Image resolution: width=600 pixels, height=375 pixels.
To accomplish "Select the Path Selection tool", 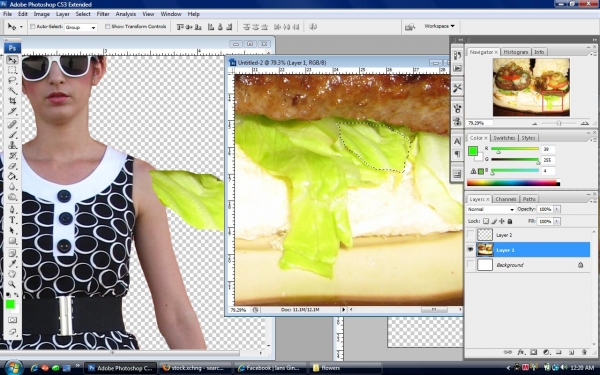I will coord(12,230).
